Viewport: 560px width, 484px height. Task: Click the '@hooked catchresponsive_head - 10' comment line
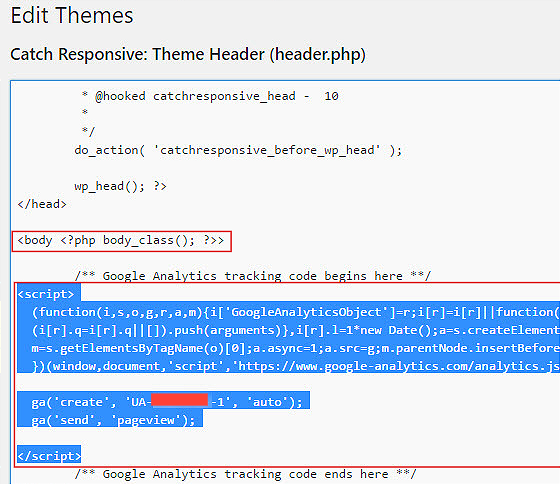pos(210,96)
